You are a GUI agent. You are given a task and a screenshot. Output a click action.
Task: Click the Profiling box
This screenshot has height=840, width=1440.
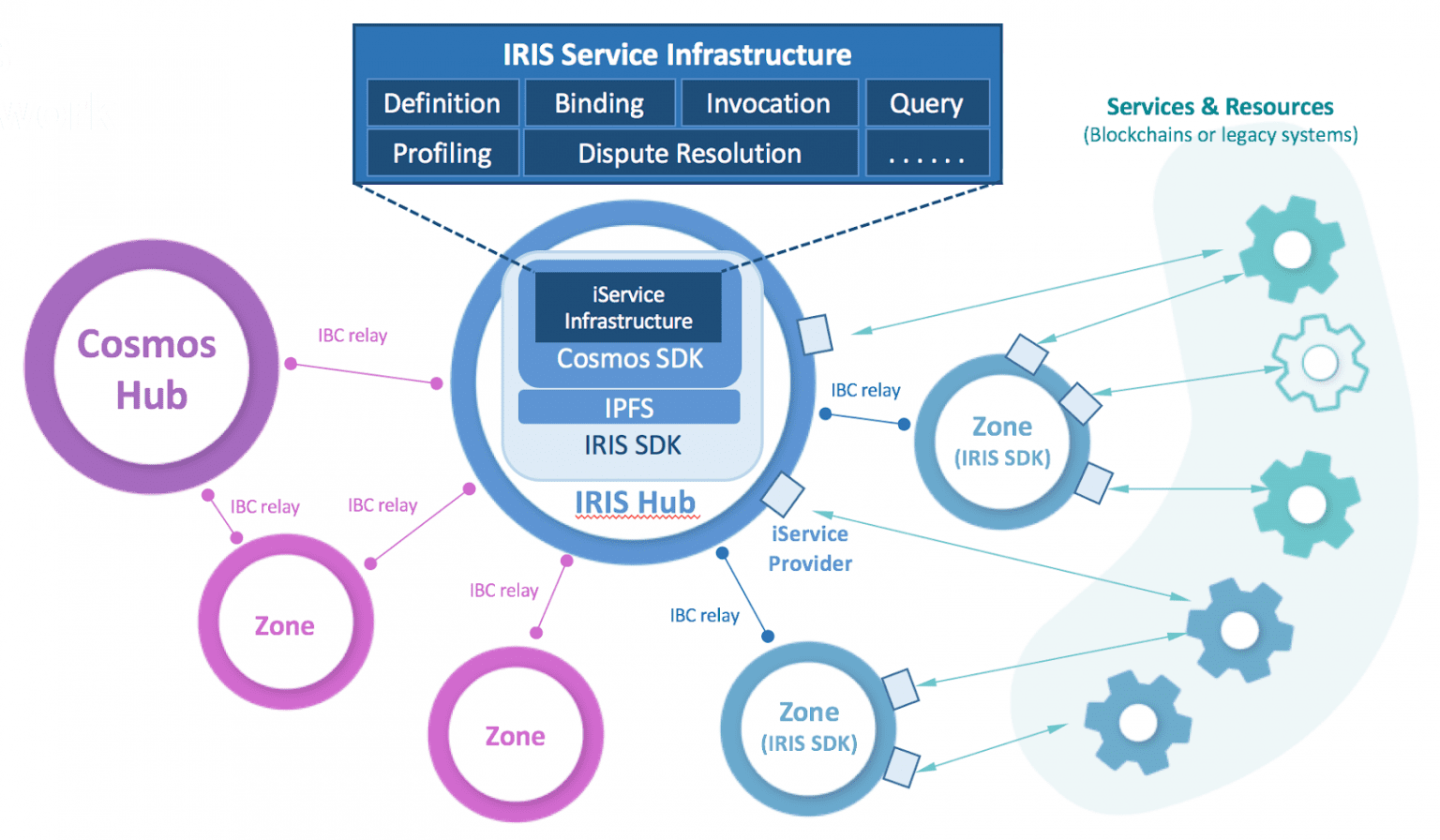pyautogui.click(x=442, y=153)
